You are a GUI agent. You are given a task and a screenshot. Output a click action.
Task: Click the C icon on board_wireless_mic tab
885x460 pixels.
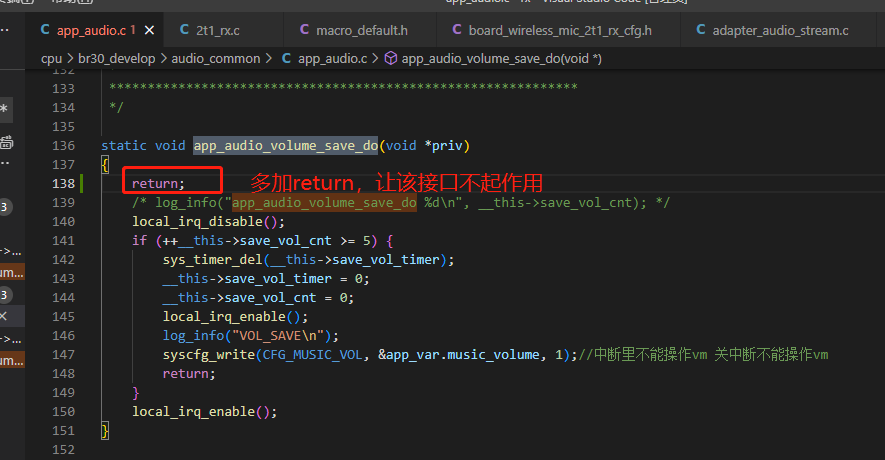click(457, 29)
